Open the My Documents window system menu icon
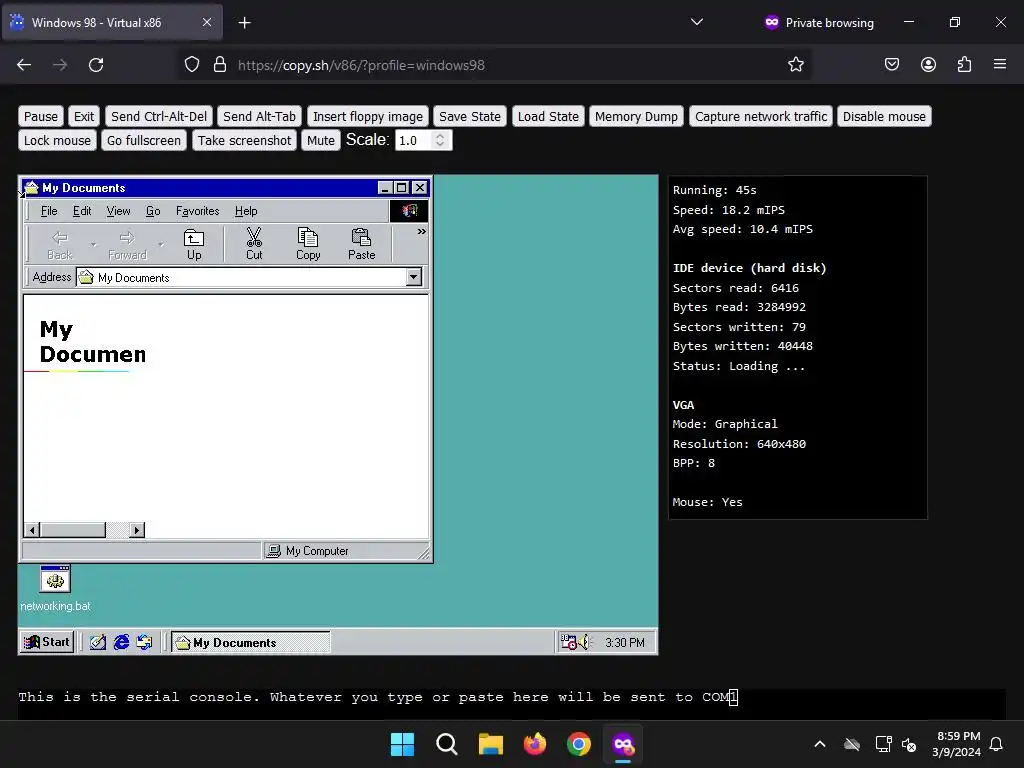Viewport: 1024px width, 768px height. (x=31, y=188)
